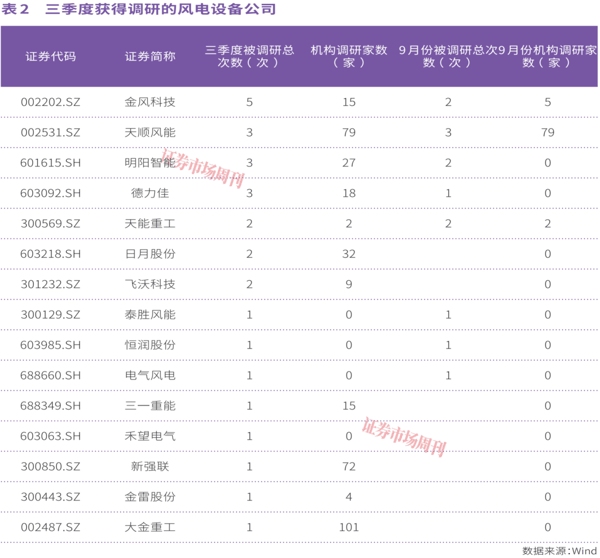Click company name 金雷股份
Image resolution: width=600 pixels, height=558 pixels.
click(150, 497)
